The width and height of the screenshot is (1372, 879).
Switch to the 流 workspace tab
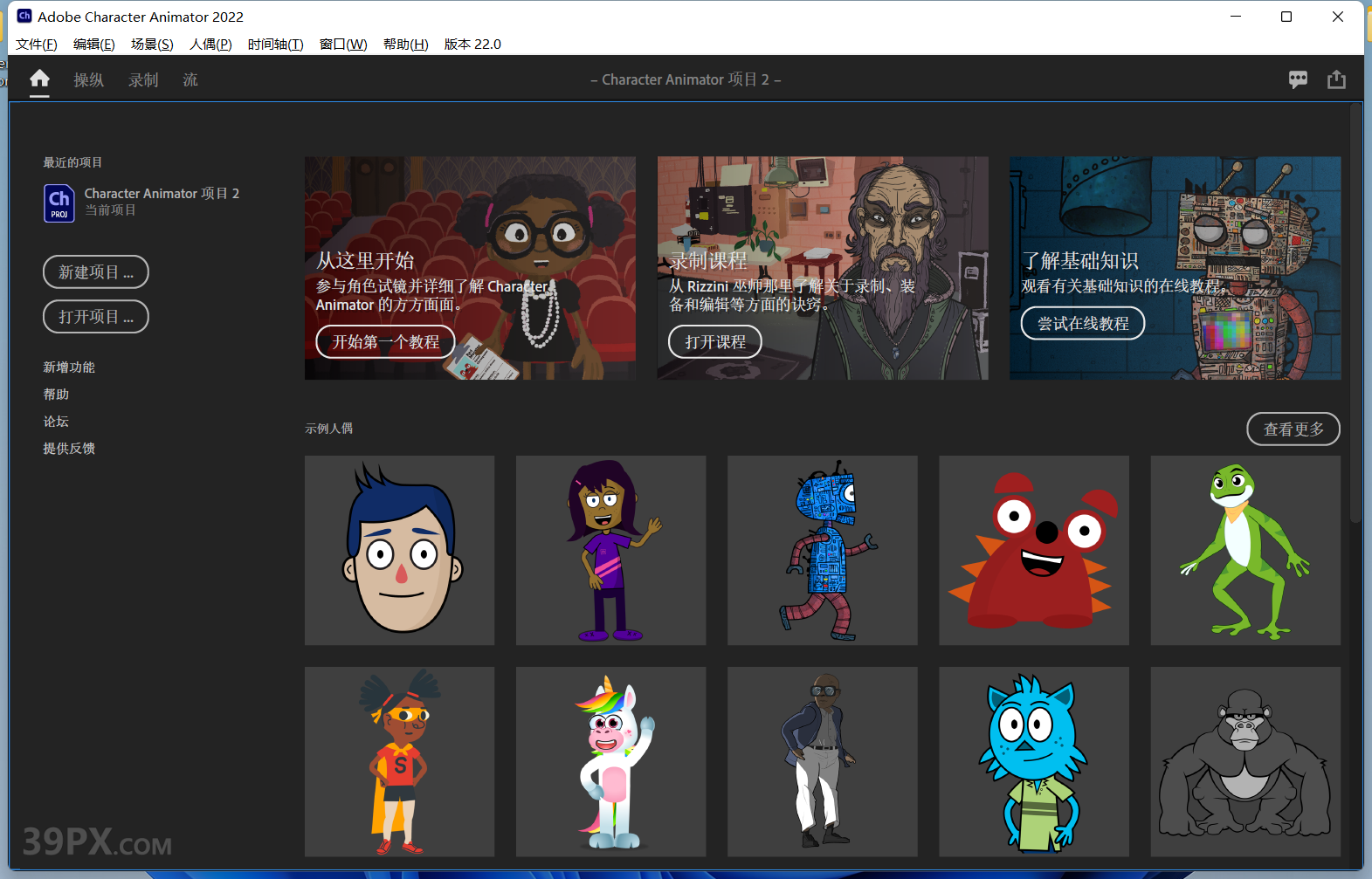click(190, 80)
